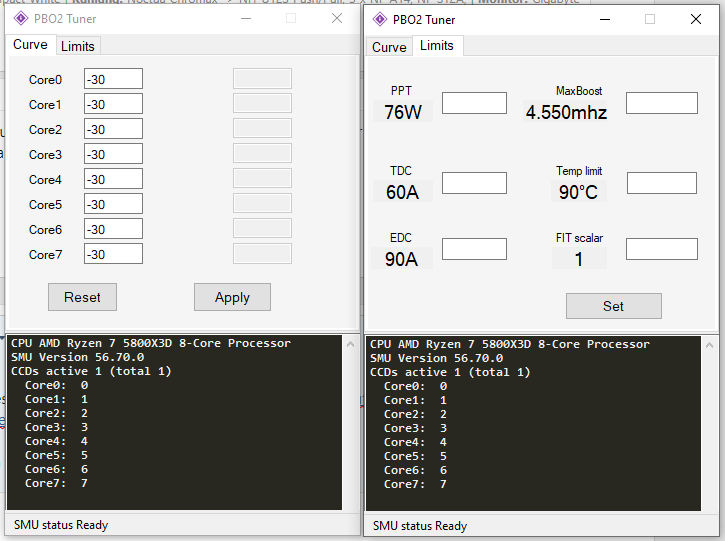The image size is (725, 541).
Task: Click the 60A TDC value
Action: coord(403,192)
